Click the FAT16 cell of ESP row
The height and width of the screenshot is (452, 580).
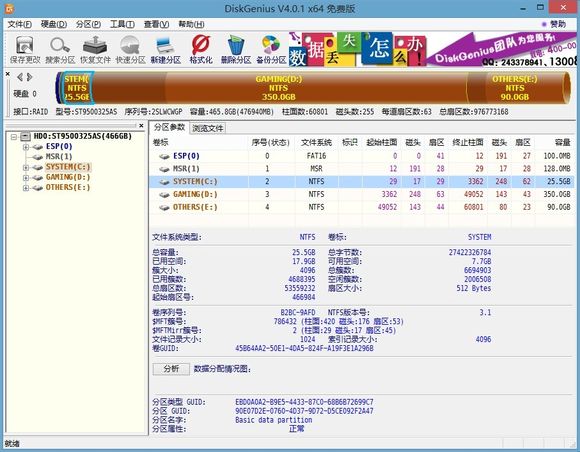point(316,156)
